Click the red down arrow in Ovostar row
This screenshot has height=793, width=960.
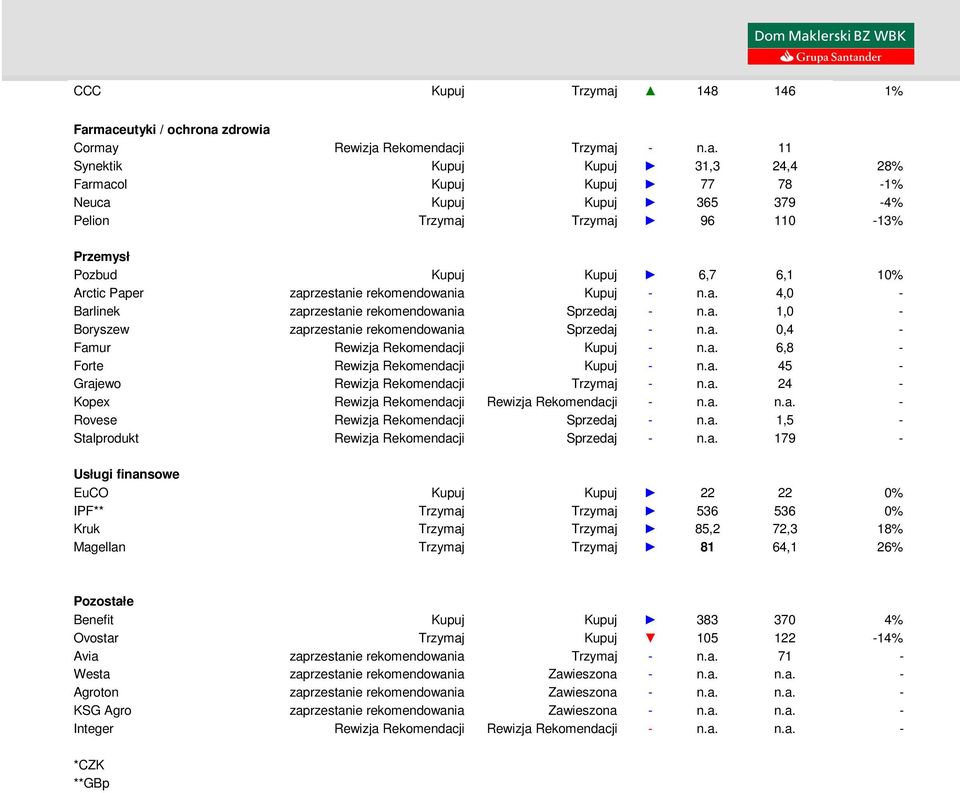click(x=650, y=638)
